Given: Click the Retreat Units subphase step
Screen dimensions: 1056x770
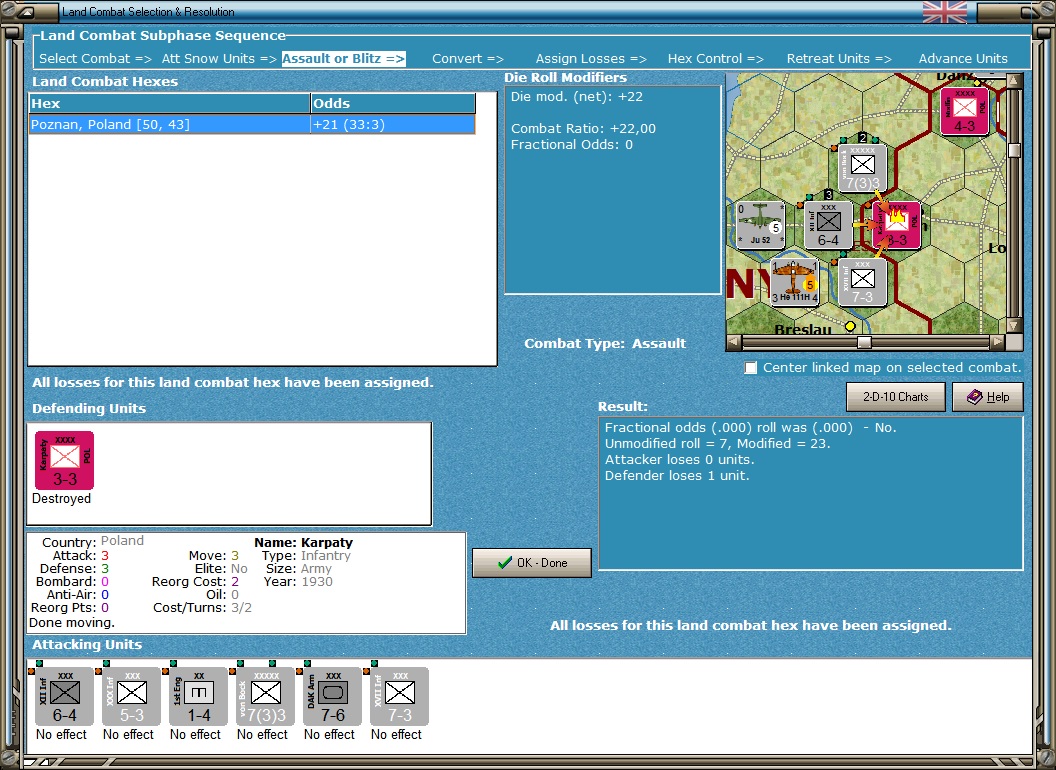Looking at the screenshot, I should click(839, 59).
